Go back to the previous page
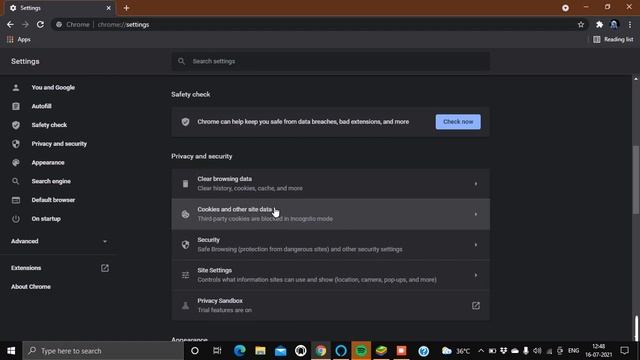The height and width of the screenshot is (360, 640). click(x=10, y=24)
